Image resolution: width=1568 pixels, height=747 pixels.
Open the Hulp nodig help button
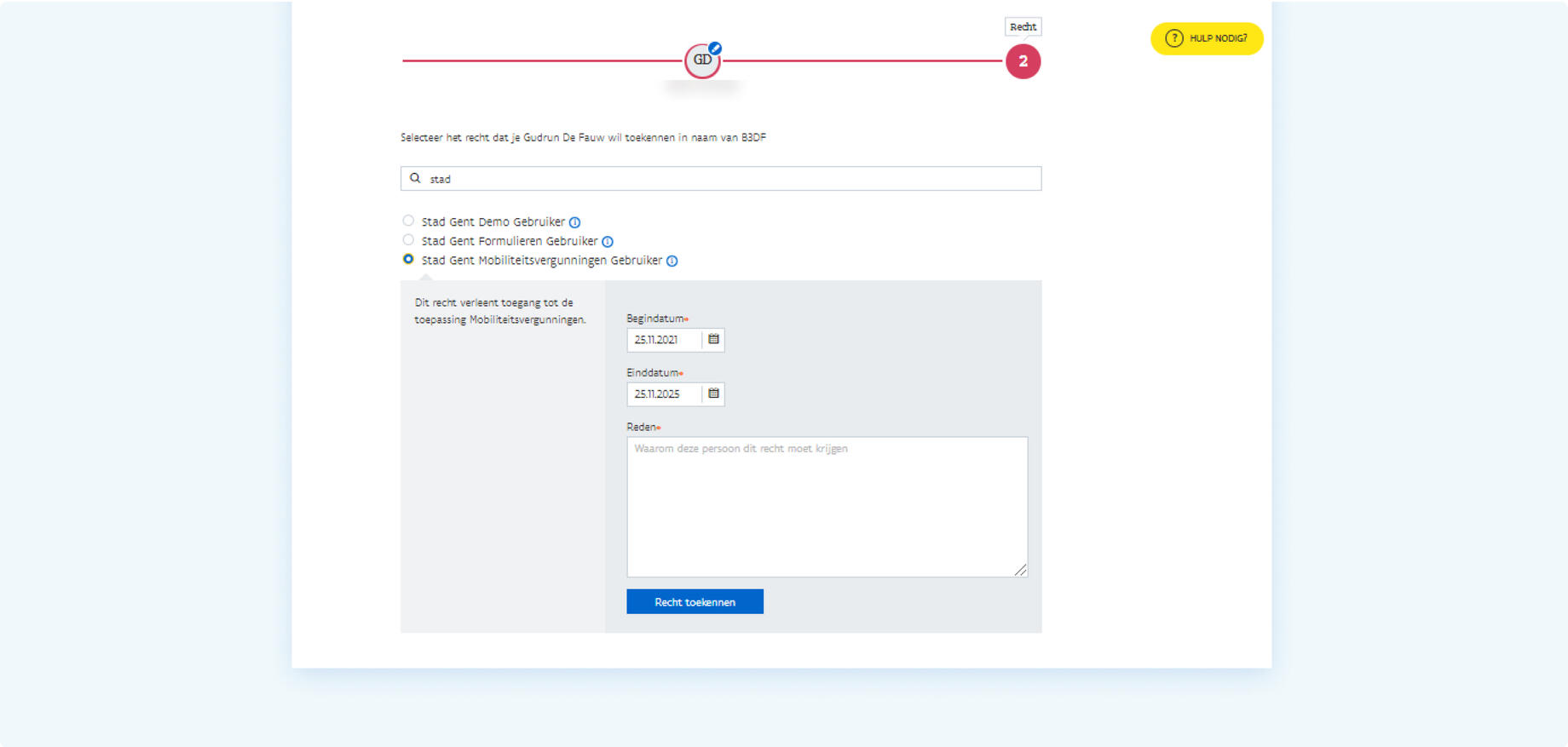(1207, 38)
